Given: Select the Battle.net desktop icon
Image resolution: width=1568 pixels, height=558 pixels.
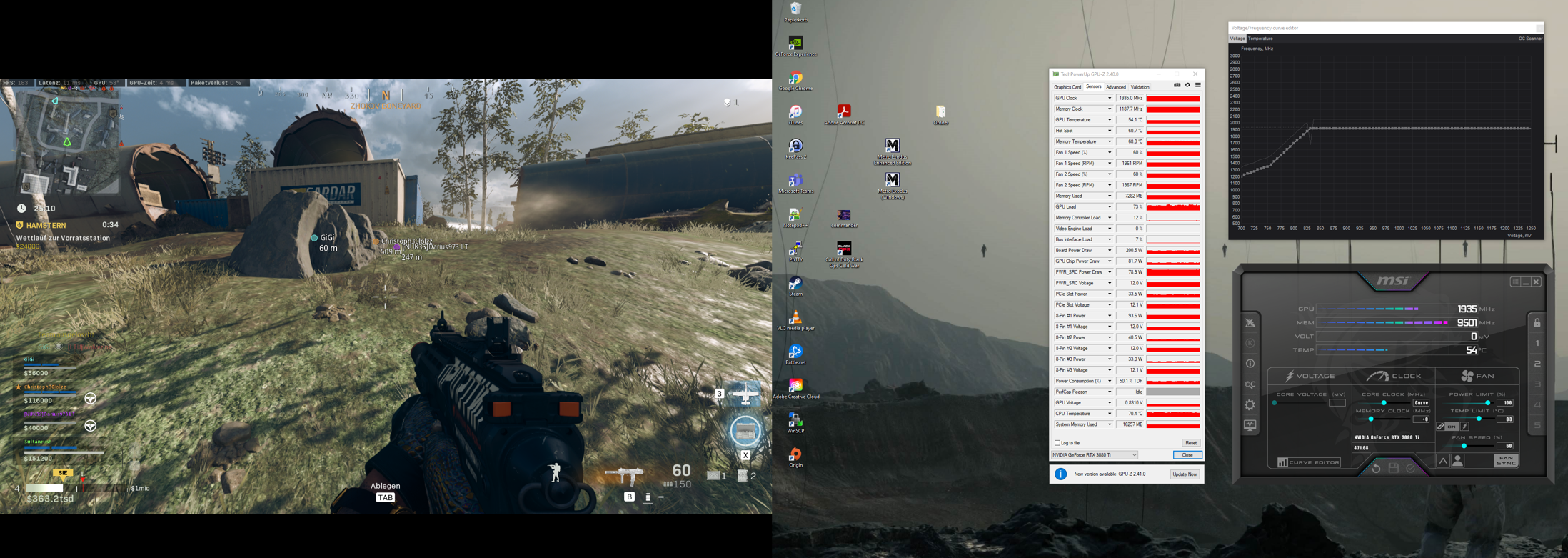Looking at the screenshot, I should pyautogui.click(x=795, y=355).
